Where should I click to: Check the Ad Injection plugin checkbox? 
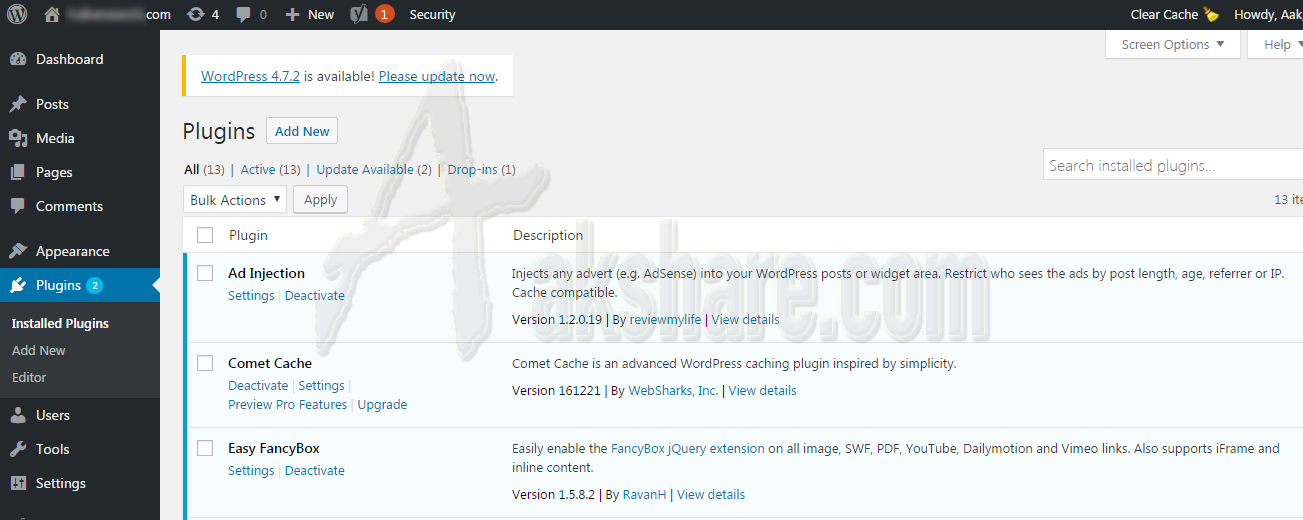(205, 273)
